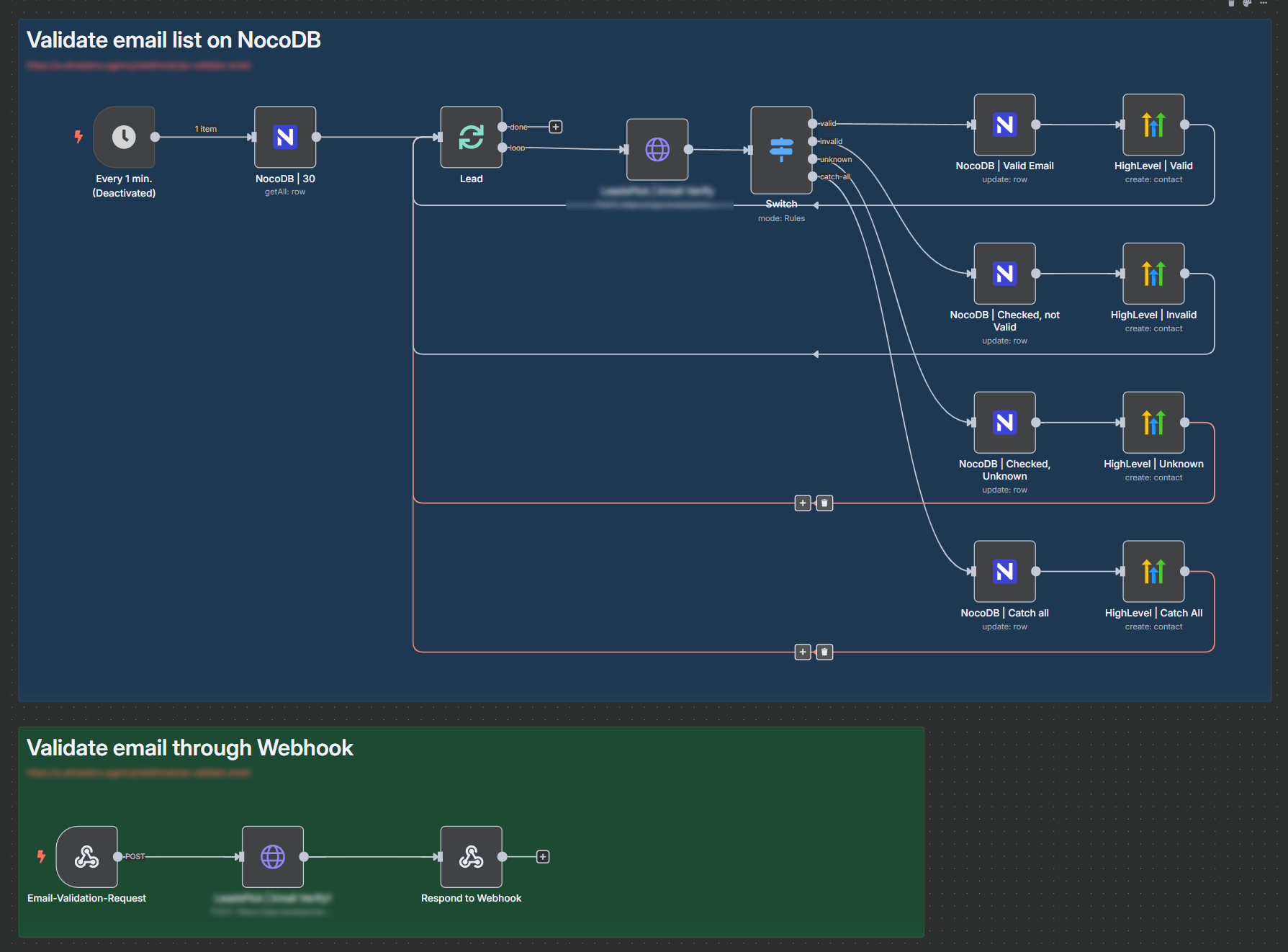Select the 'HighLevel | Valid' node
Viewport: 1288px width, 952px height.
click(1153, 125)
